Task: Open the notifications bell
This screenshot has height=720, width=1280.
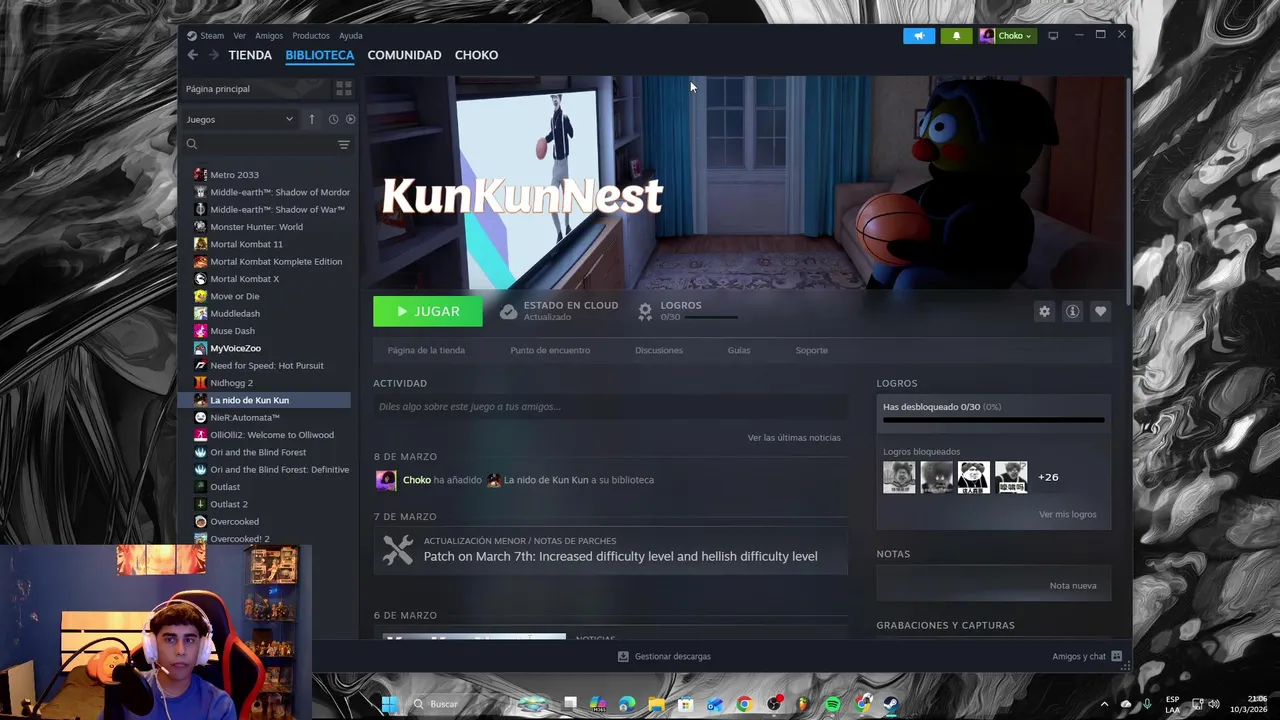Action: tap(956, 36)
